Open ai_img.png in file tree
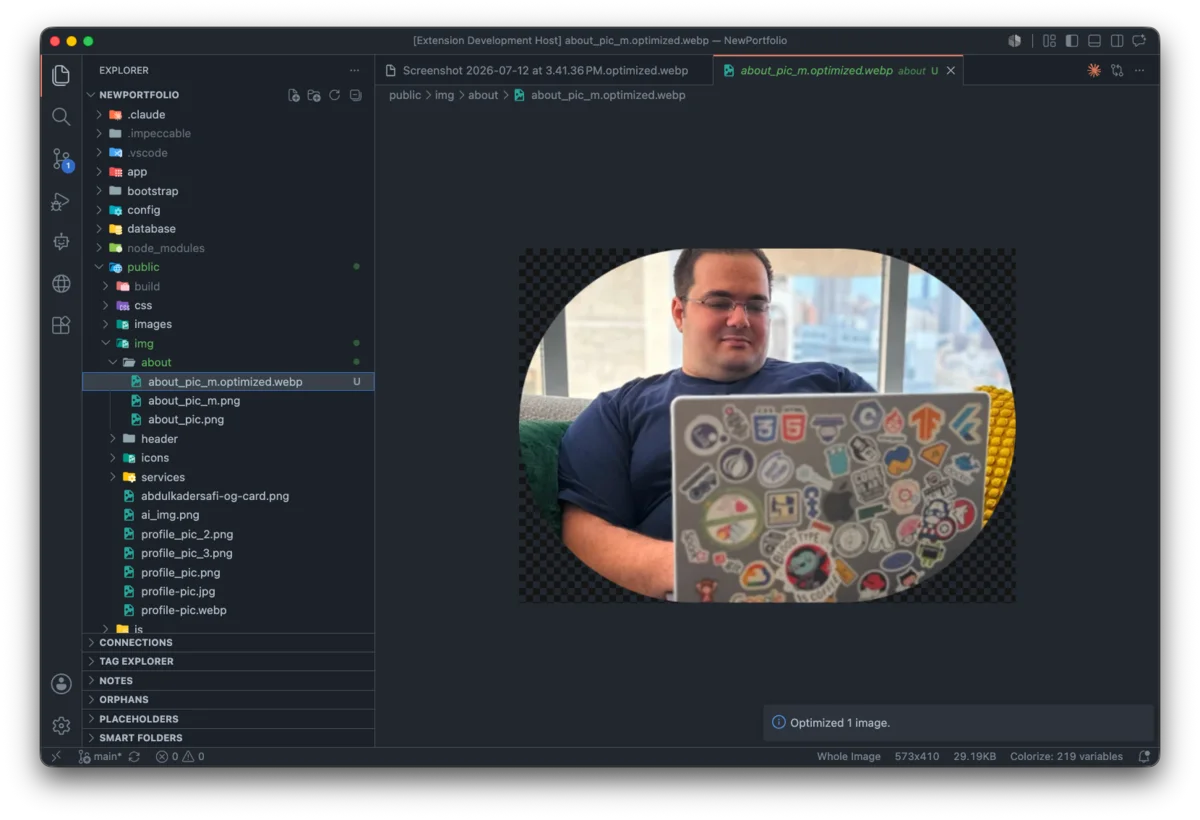Screen dimensions: 1200x820 tap(228, 515)
